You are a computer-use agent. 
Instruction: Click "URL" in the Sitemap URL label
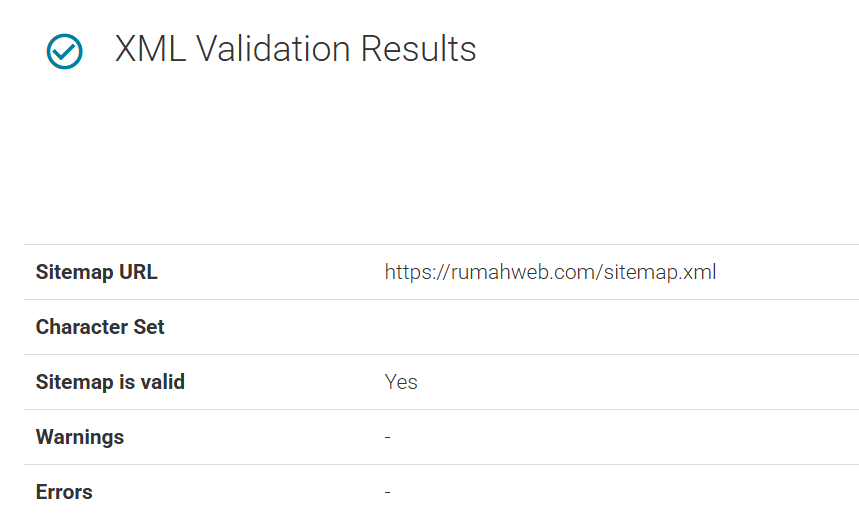pyautogui.click(x=139, y=272)
